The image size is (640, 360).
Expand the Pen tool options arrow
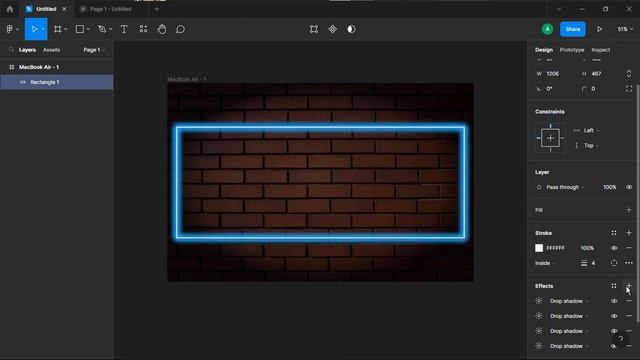click(x=110, y=29)
